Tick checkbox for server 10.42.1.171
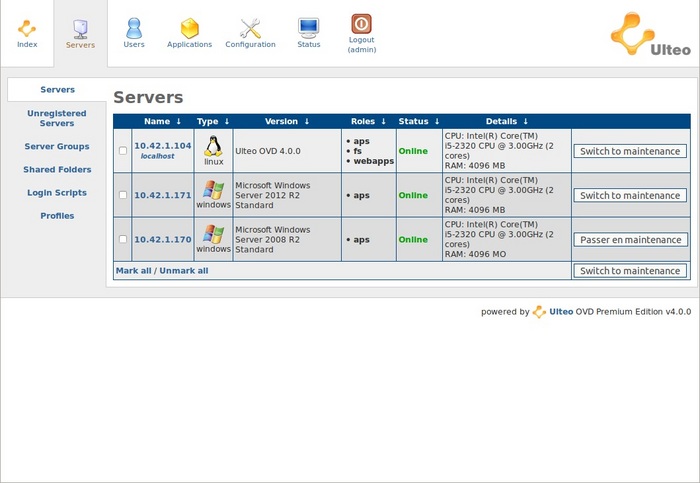Screen dimensions: 700x483 click(123, 195)
